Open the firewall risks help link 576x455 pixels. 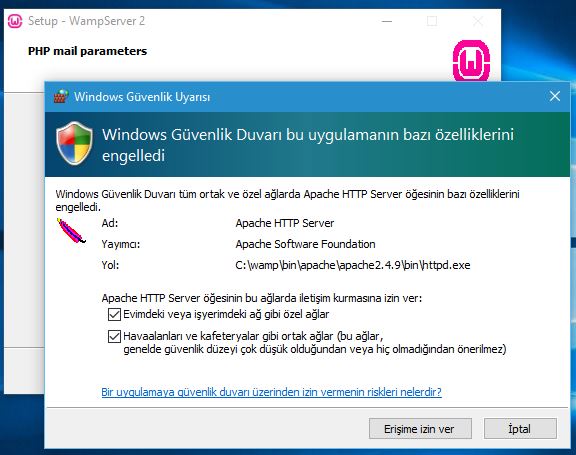point(271,392)
